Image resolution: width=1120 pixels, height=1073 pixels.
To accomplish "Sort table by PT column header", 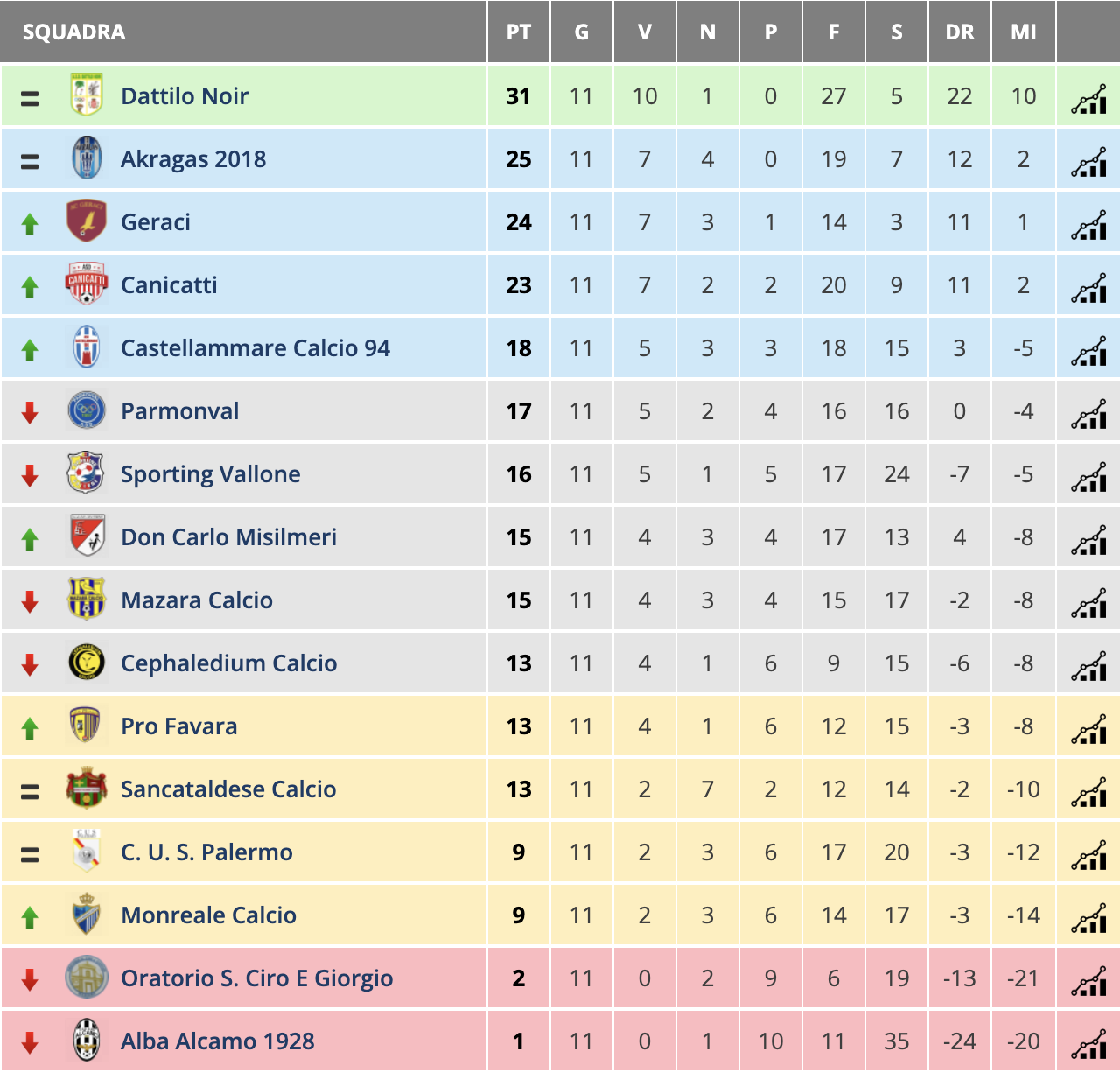I will tap(519, 32).
